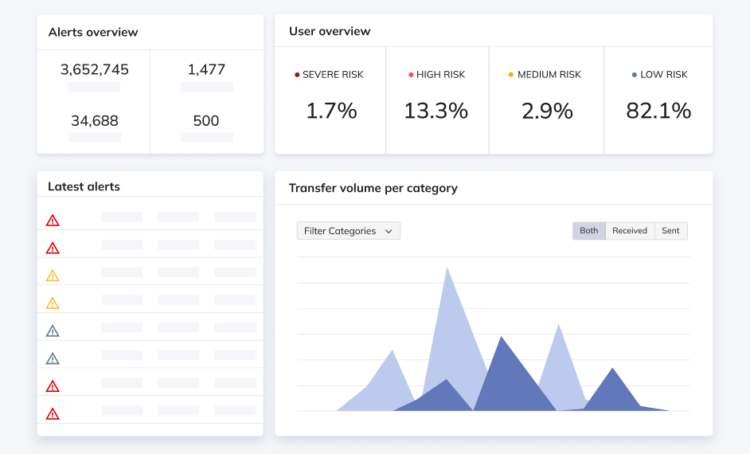Click the Medium Risk orange dot
750x454 pixels.
(511, 75)
